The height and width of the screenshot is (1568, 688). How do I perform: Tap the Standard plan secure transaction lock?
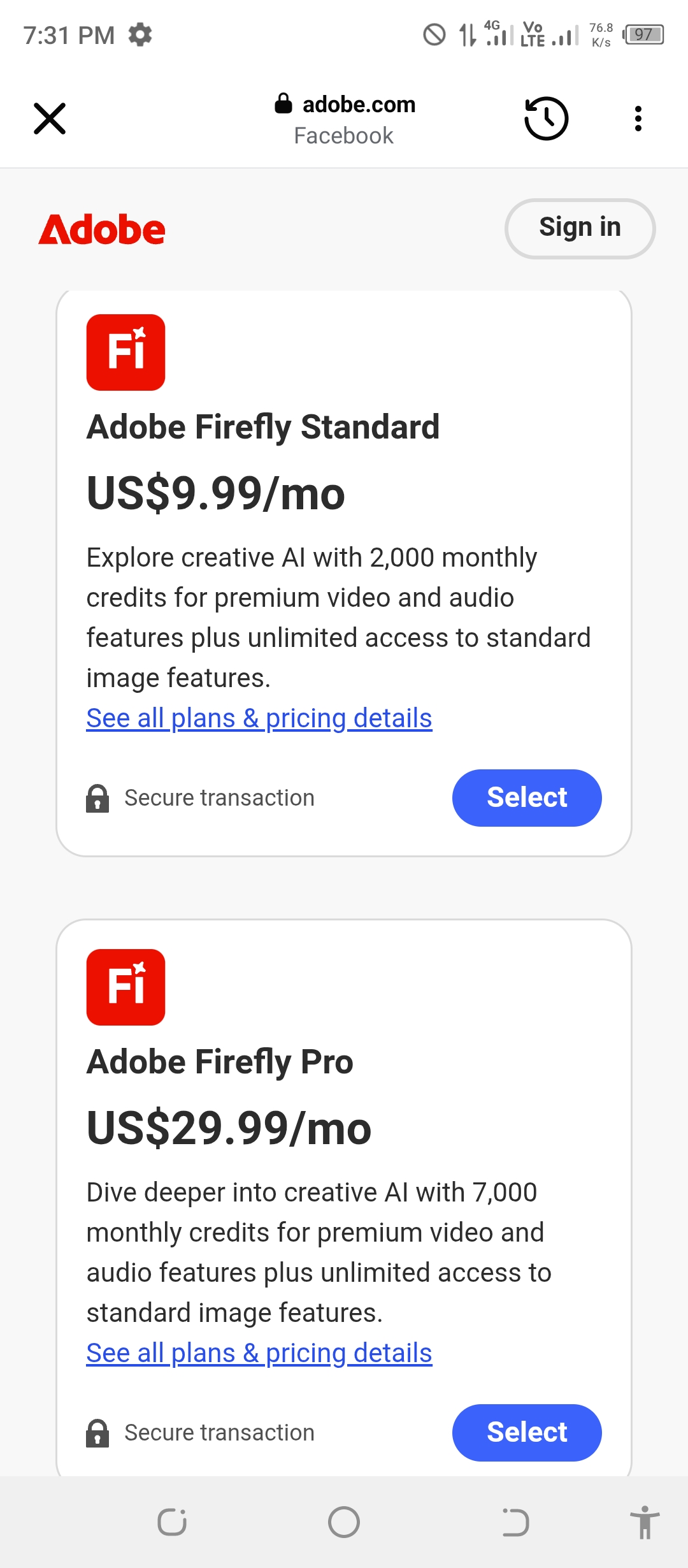click(97, 798)
